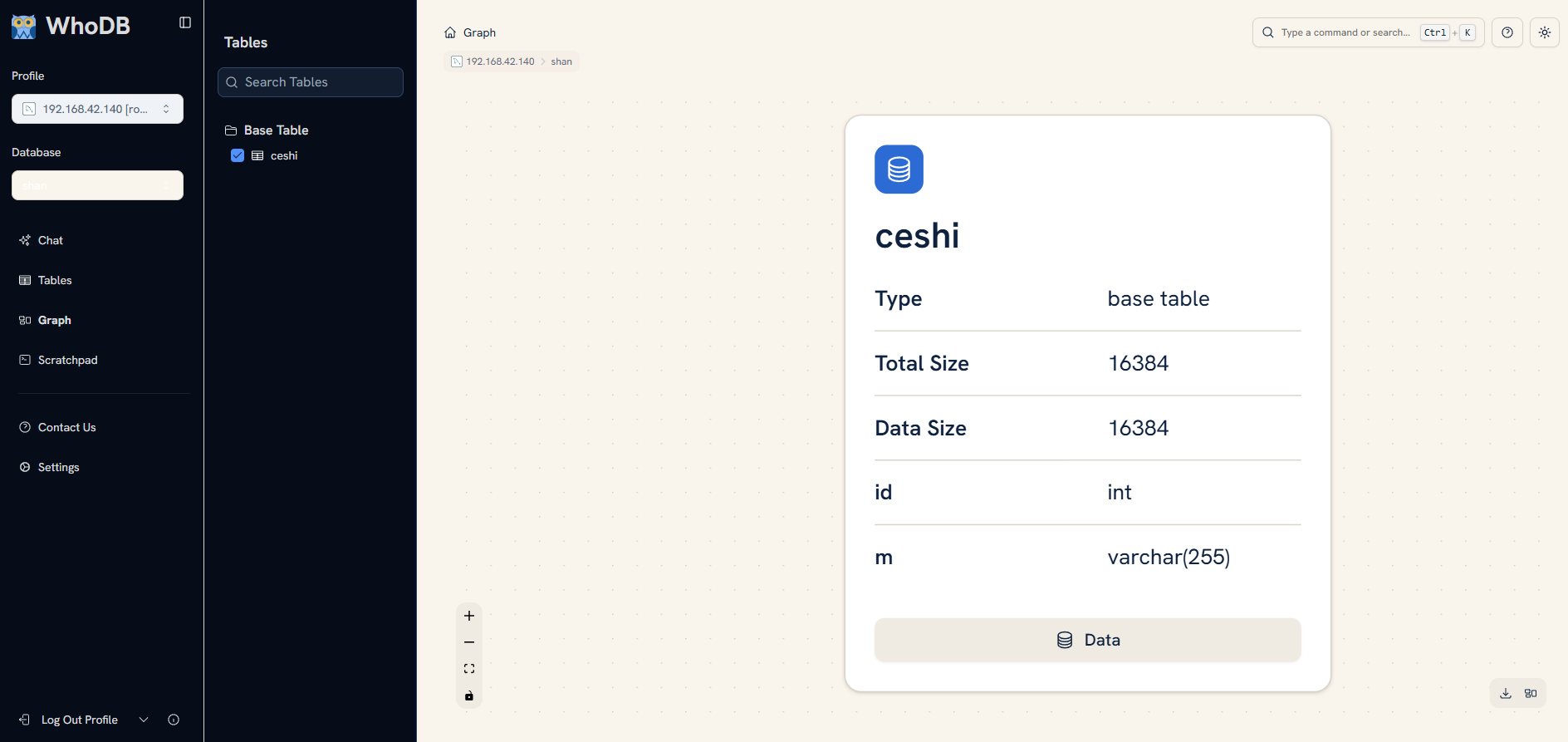Click the home icon in the breadcrumb
This screenshot has width=1568, height=742.
click(x=450, y=32)
